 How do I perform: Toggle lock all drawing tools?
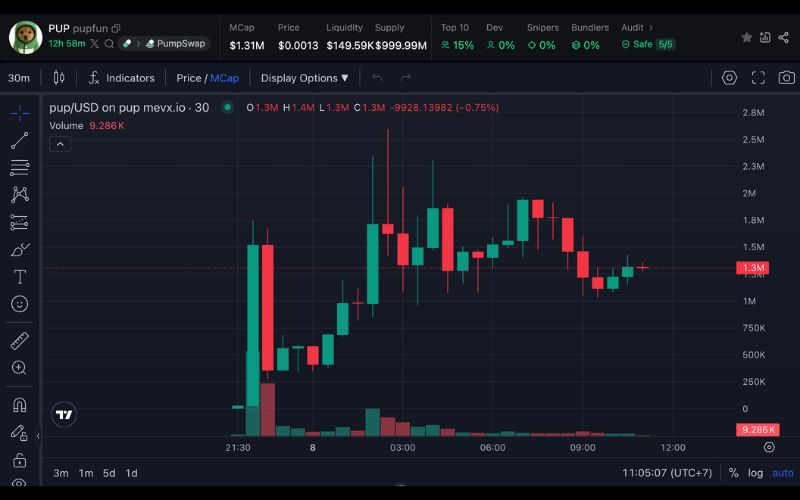click(19, 460)
